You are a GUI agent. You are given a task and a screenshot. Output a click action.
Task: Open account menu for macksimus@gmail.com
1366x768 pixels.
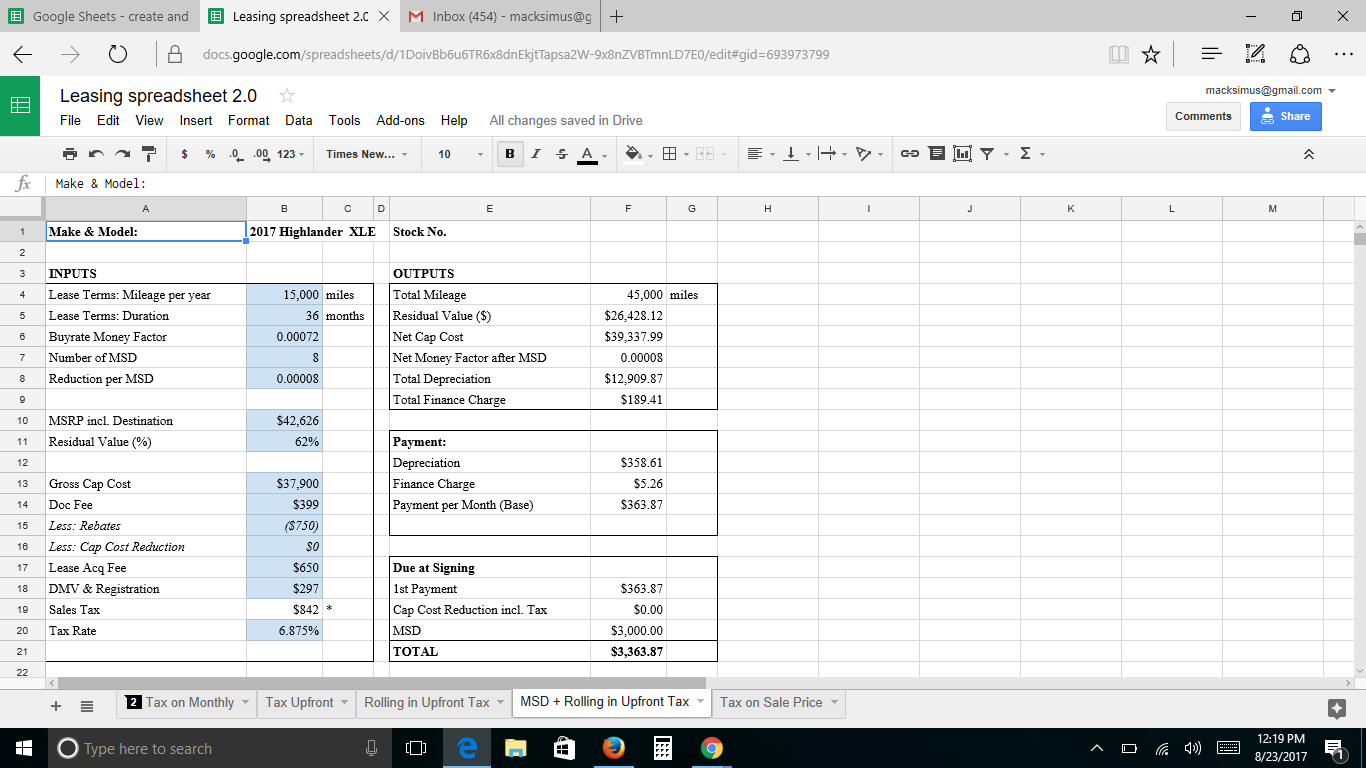tap(1271, 90)
